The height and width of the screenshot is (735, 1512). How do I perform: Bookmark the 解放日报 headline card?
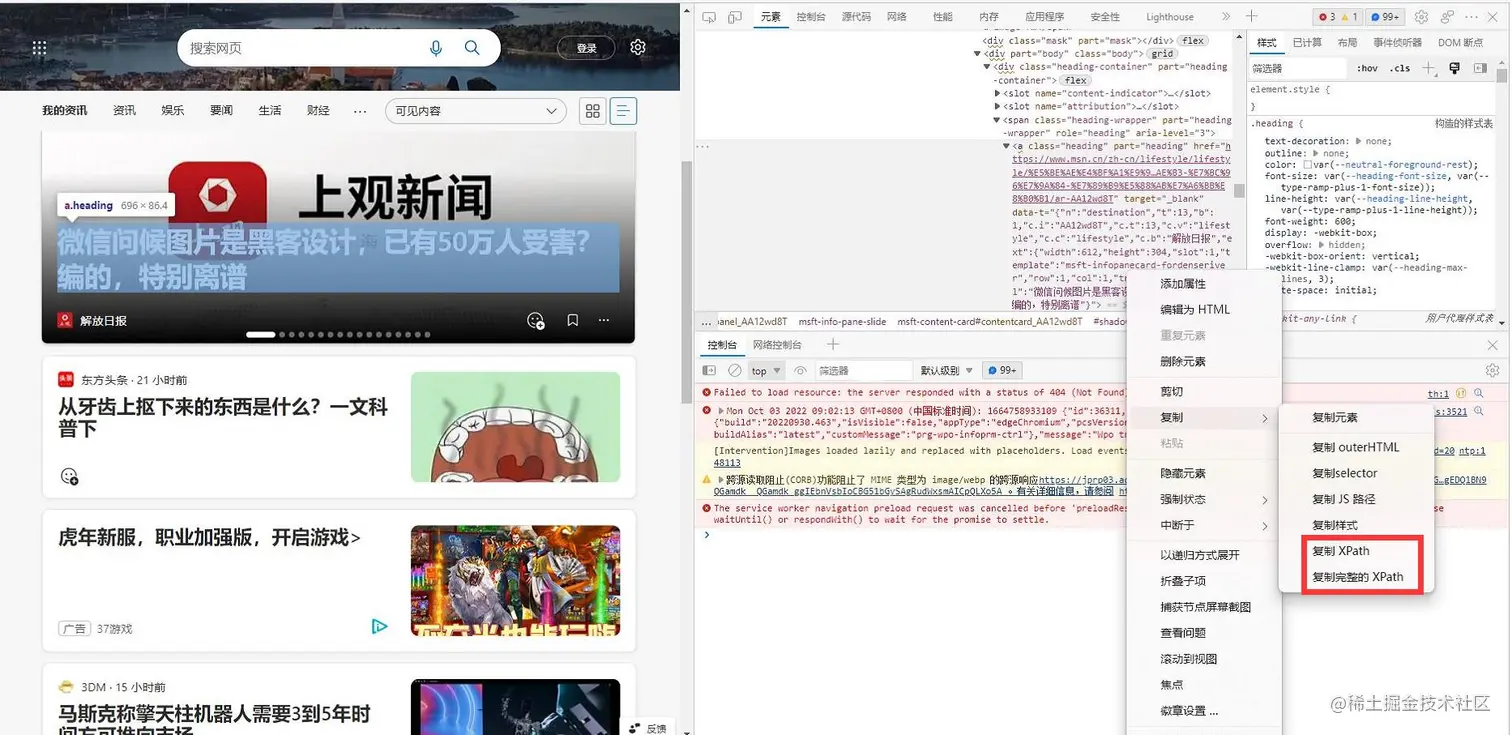click(x=573, y=320)
